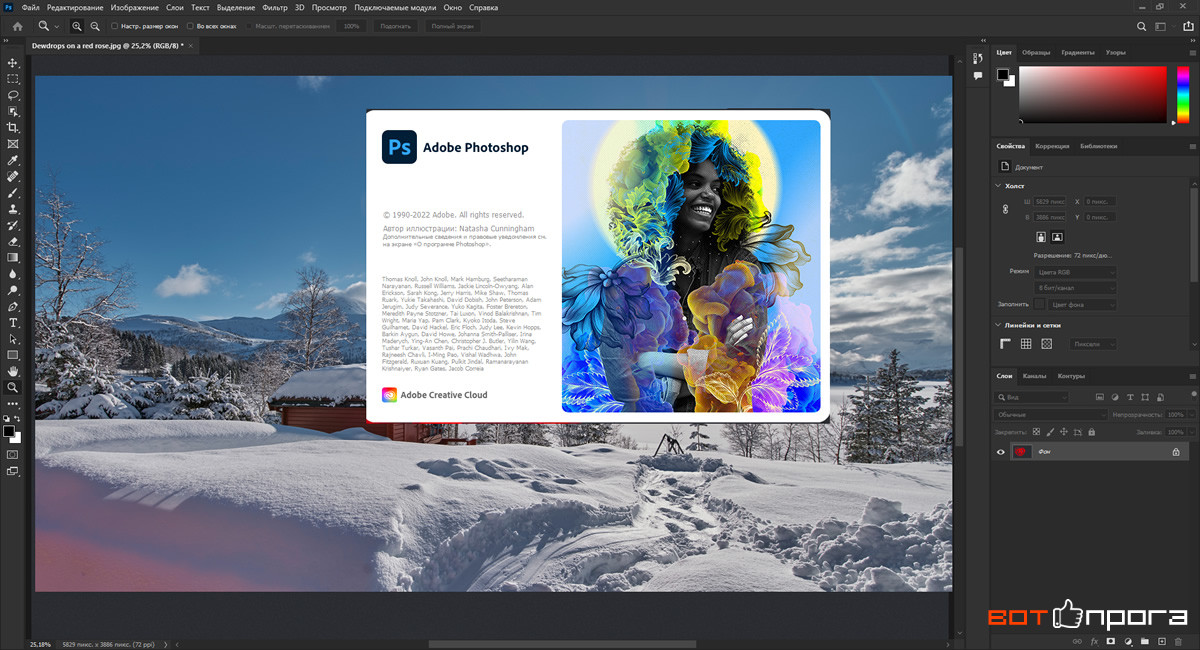Select the Zoom tool in toolbar
Screen dimensions: 1200x650
(x=13, y=387)
